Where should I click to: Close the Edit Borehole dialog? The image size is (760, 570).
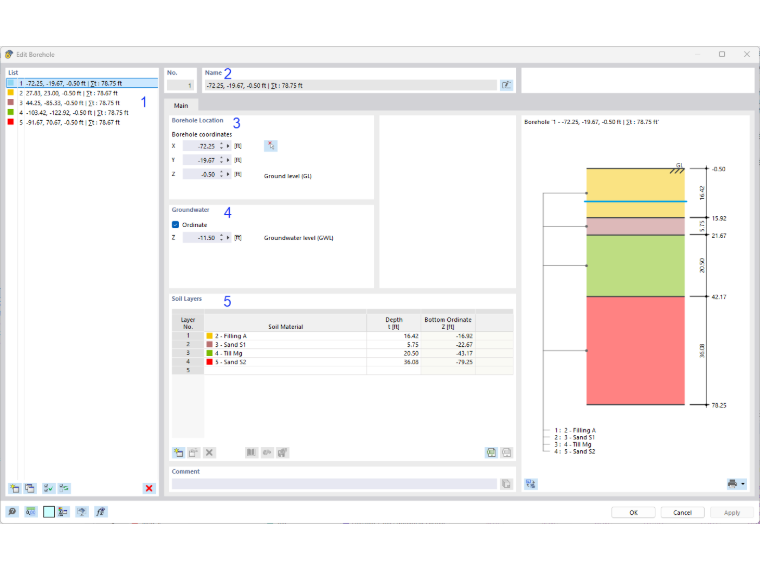coord(746,54)
